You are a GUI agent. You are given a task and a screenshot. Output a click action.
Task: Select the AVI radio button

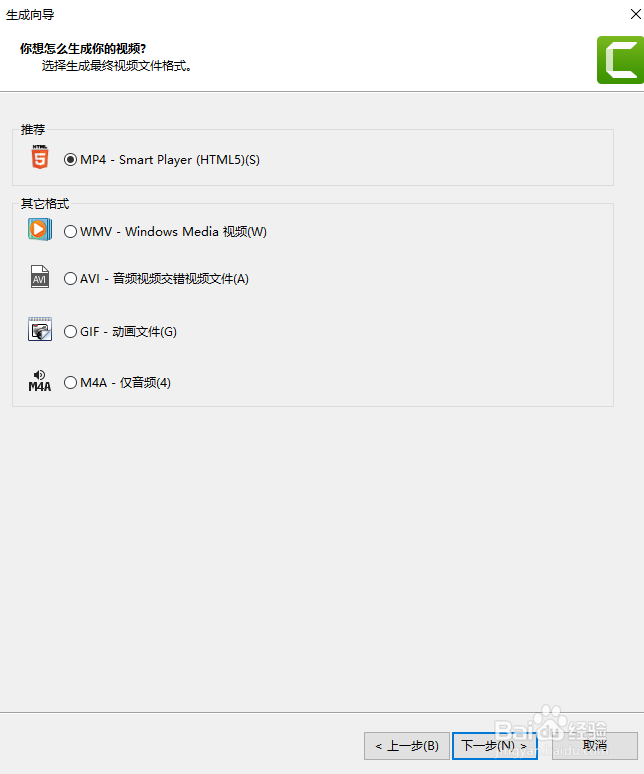[x=70, y=278]
